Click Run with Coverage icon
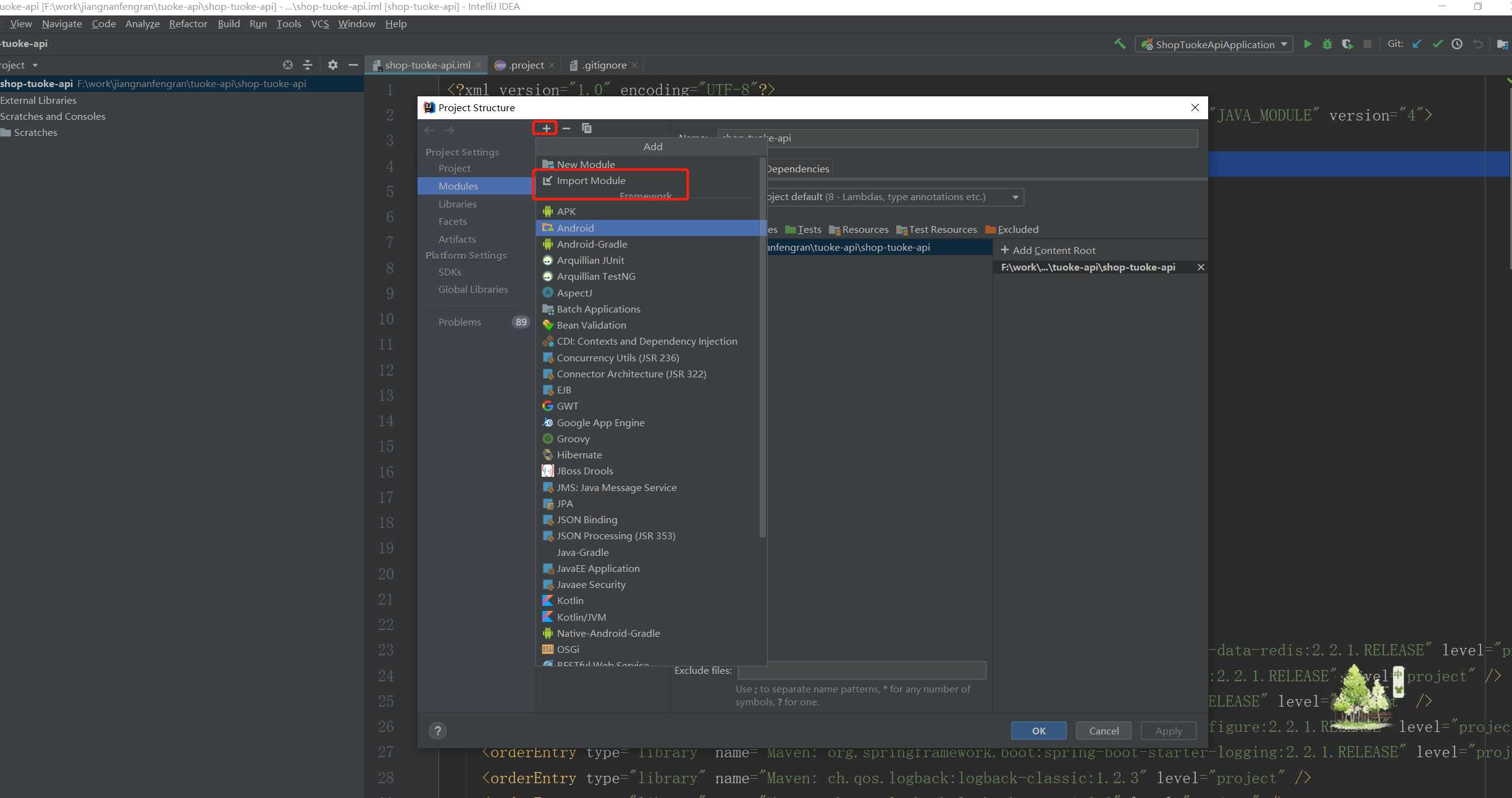 pyautogui.click(x=1347, y=44)
